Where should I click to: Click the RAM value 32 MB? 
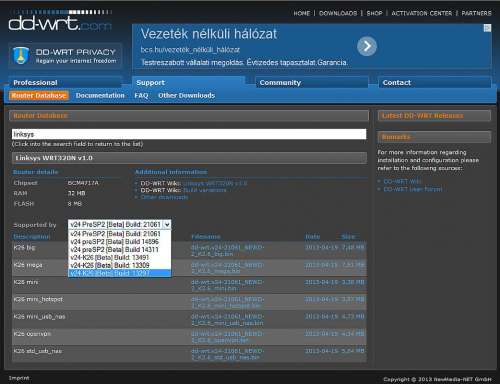click(x=76, y=193)
